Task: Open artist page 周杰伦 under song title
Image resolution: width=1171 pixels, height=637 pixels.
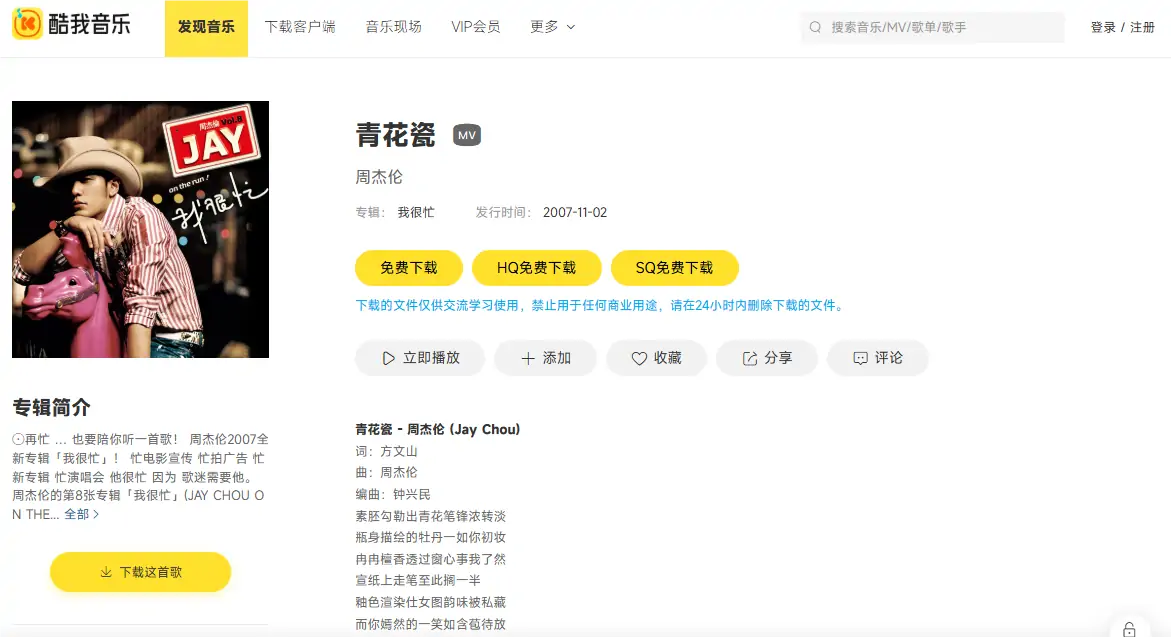Action: click(x=379, y=177)
